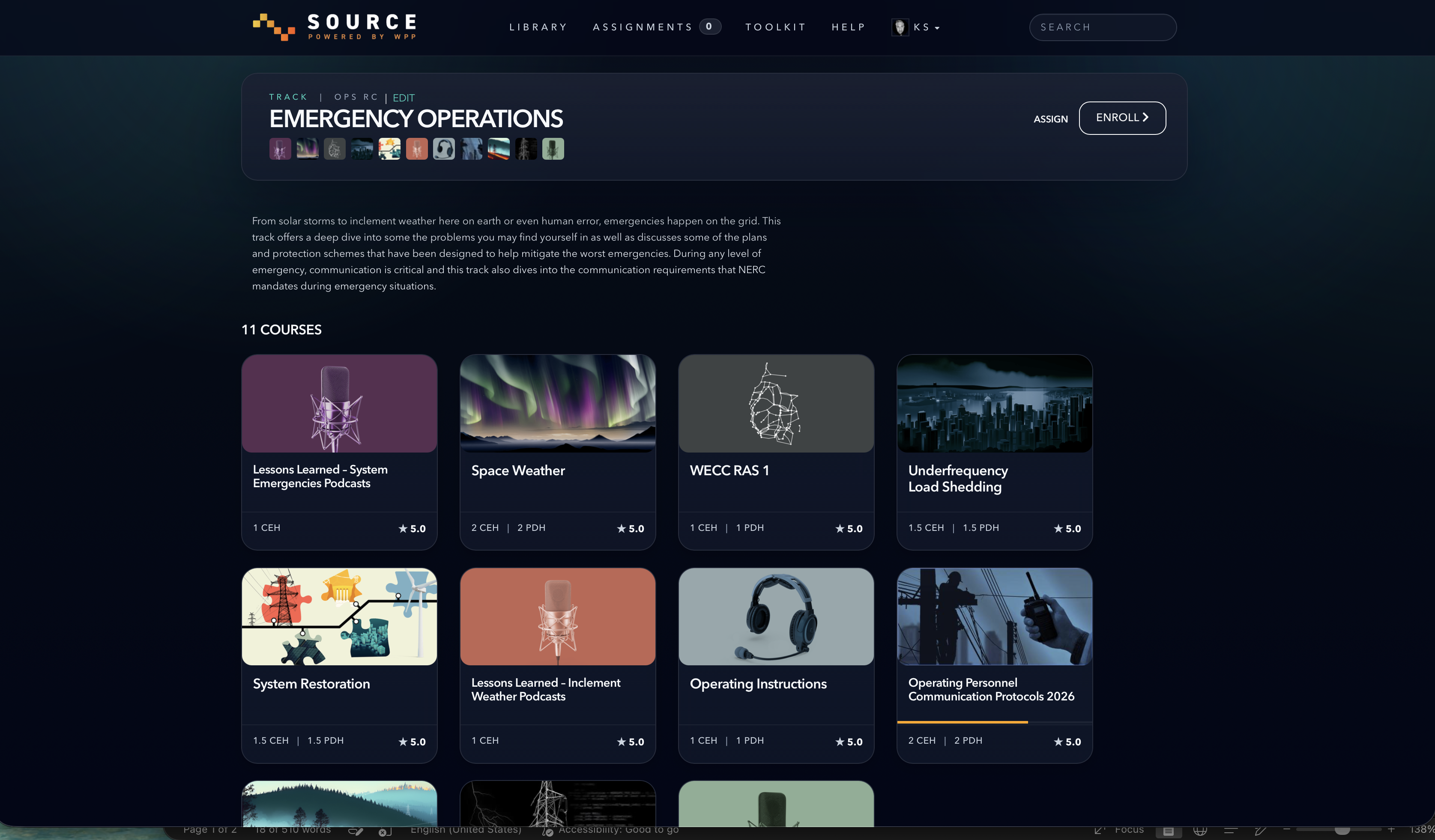
Task: Click the KS profile avatar picture
Action: click(x=900, y=27)
